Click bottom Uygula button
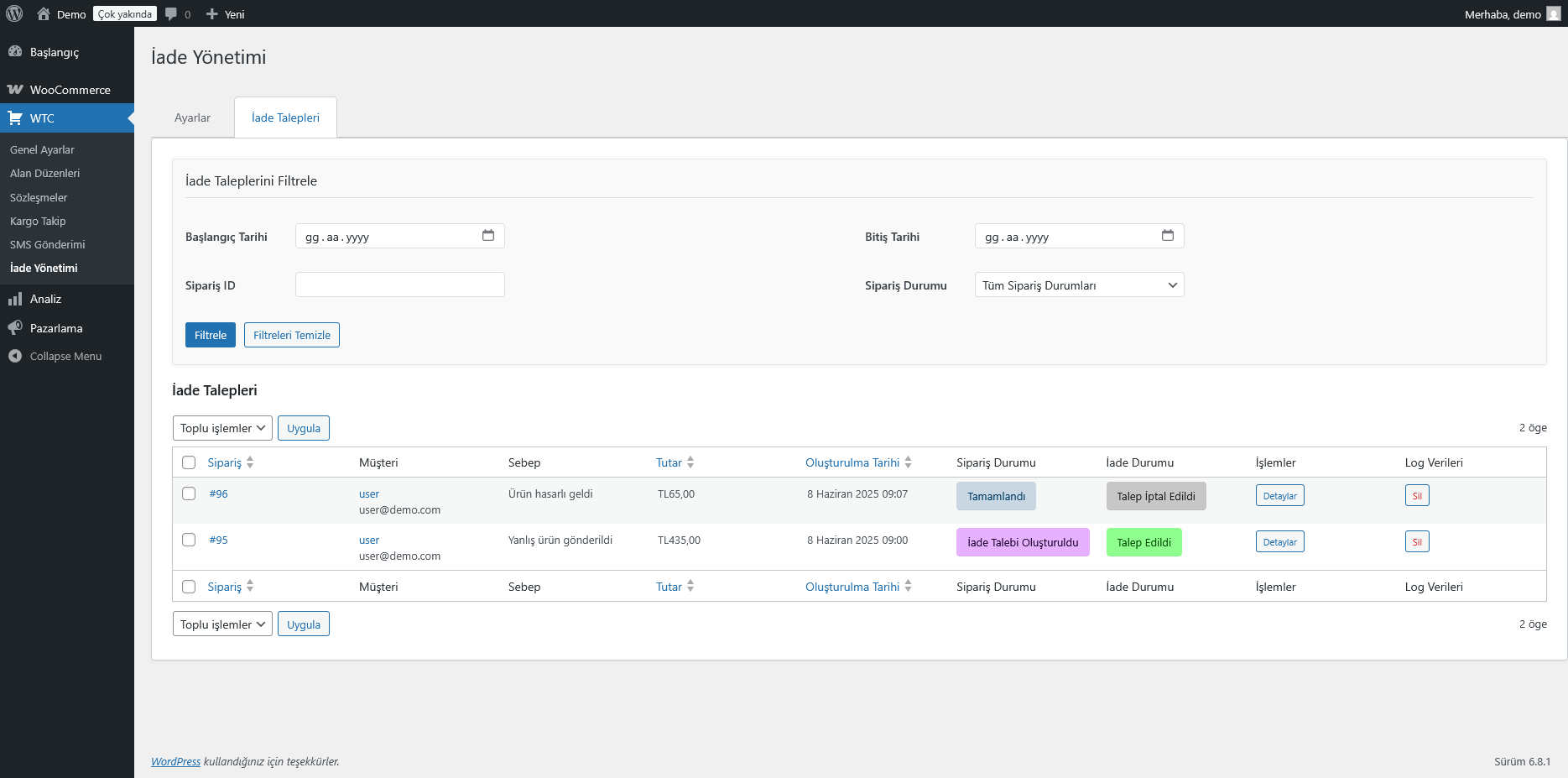 point(304,624)
